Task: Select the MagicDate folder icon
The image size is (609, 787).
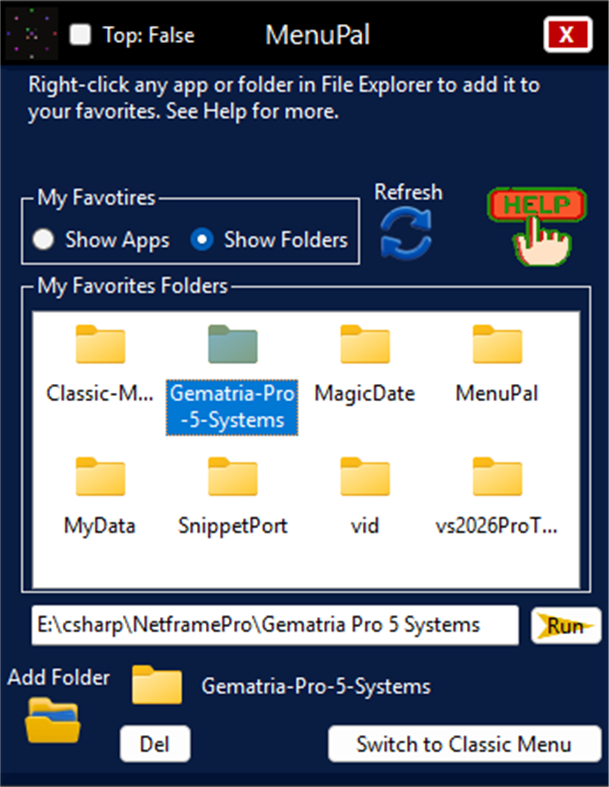Action: click(x=365, y=344)
